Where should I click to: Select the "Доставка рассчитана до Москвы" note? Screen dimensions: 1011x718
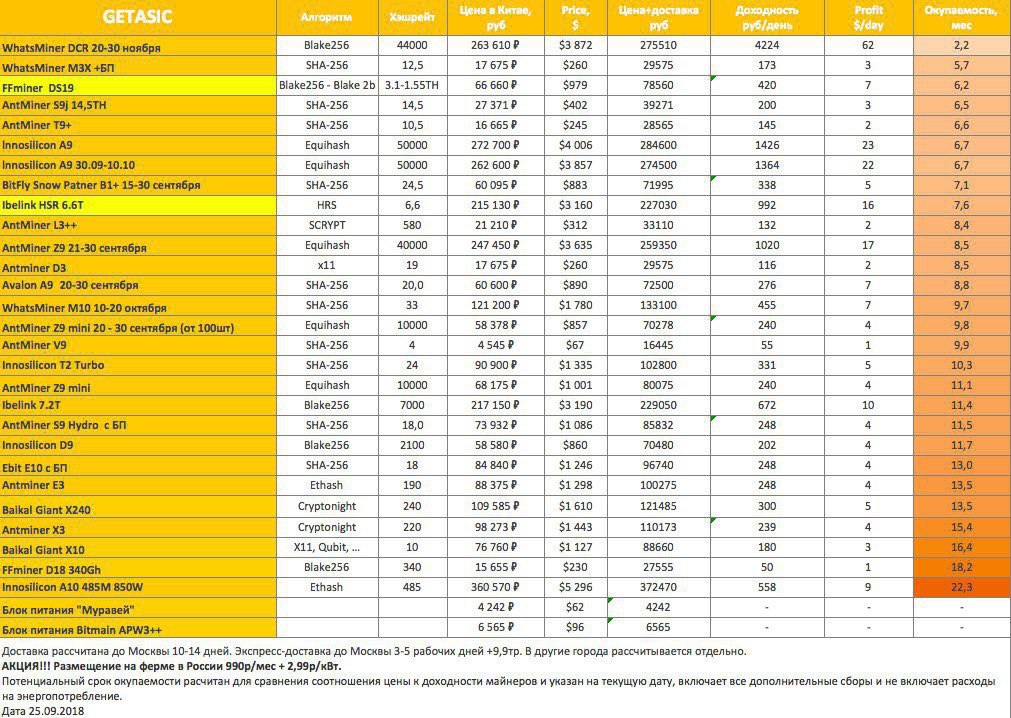pyautogui.click(x=373, y=651)
